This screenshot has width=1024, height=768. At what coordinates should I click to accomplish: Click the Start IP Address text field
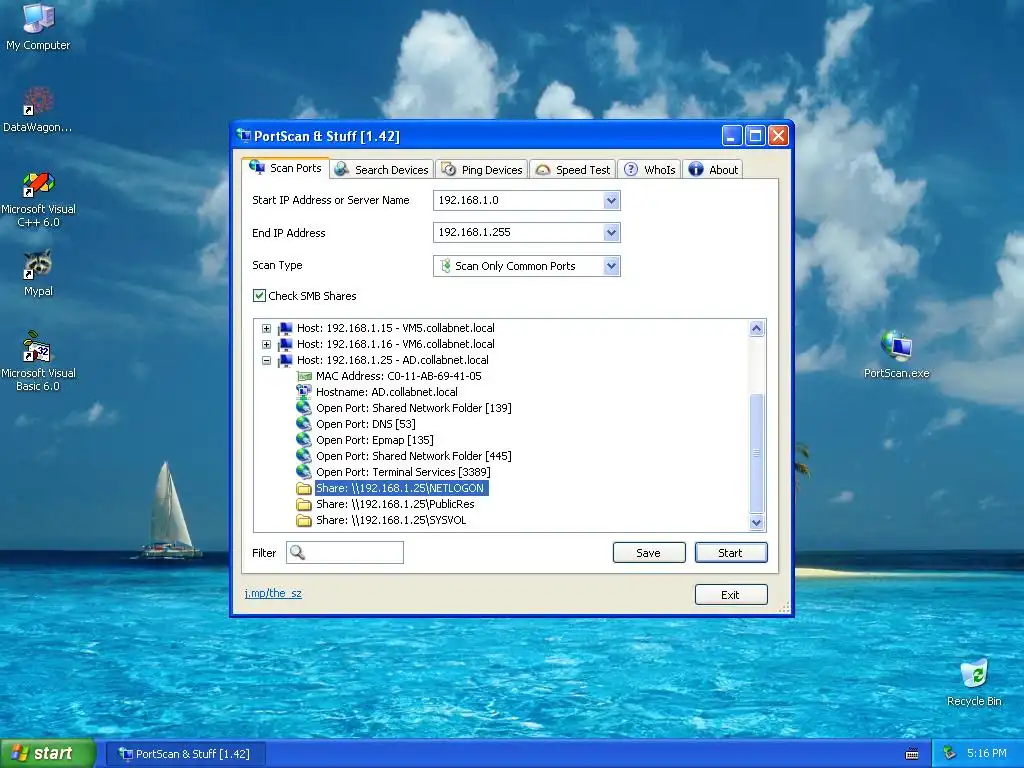[519, 200]
